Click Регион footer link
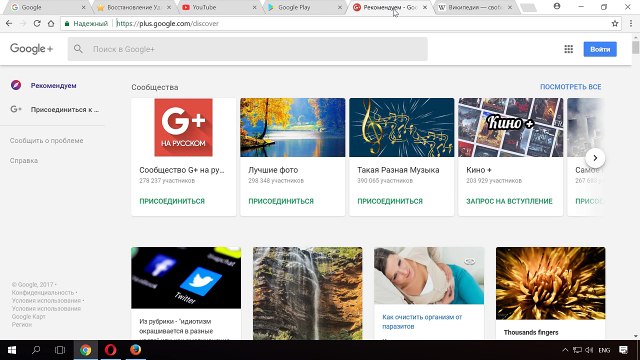640x360 pixels. (x=22, y=325)
